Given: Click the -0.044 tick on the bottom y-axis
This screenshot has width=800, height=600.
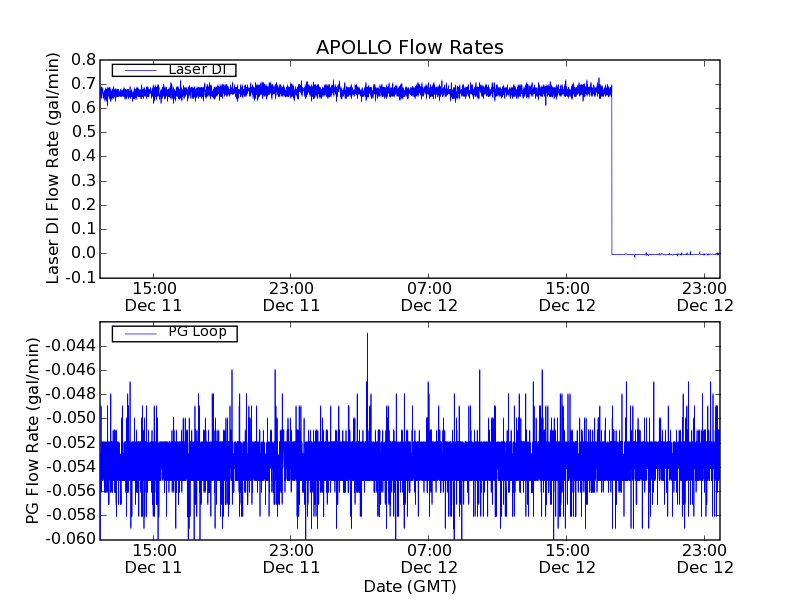Looking at the screenshot, I should coord(71,346).
